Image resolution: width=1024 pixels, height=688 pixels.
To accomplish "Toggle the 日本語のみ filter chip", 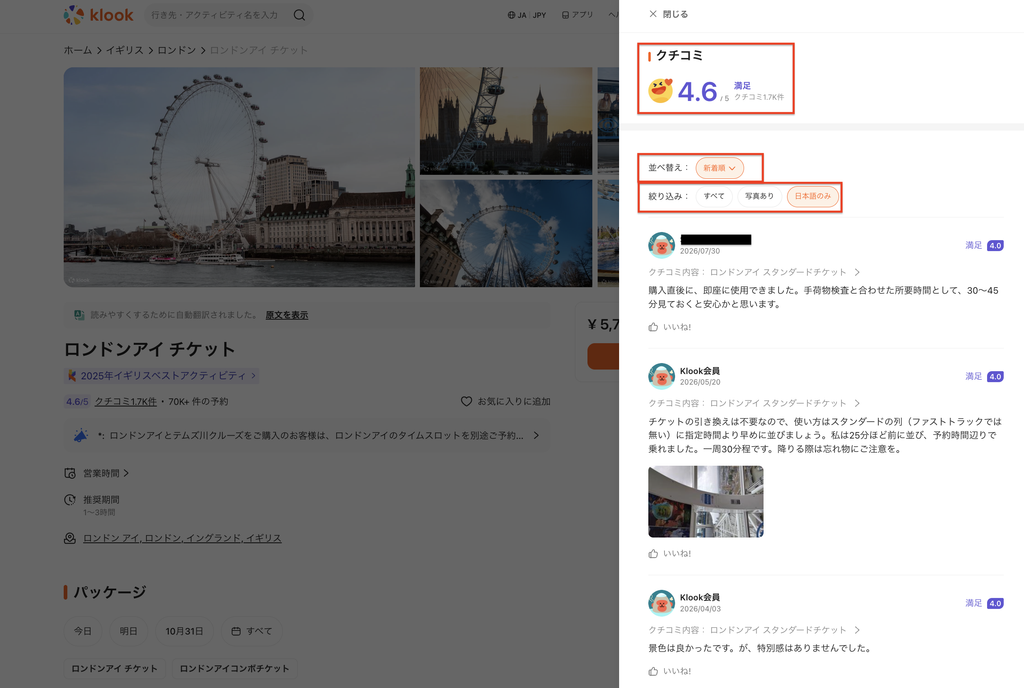I will point(812,196).
